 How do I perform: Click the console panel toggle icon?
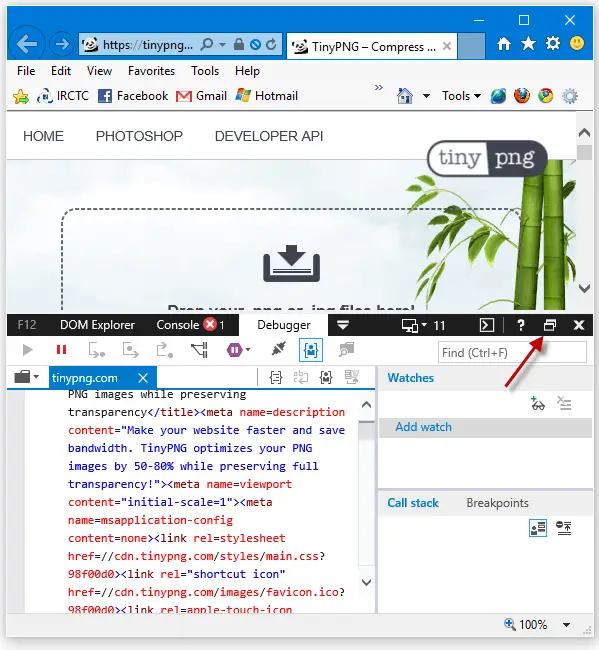487,325
